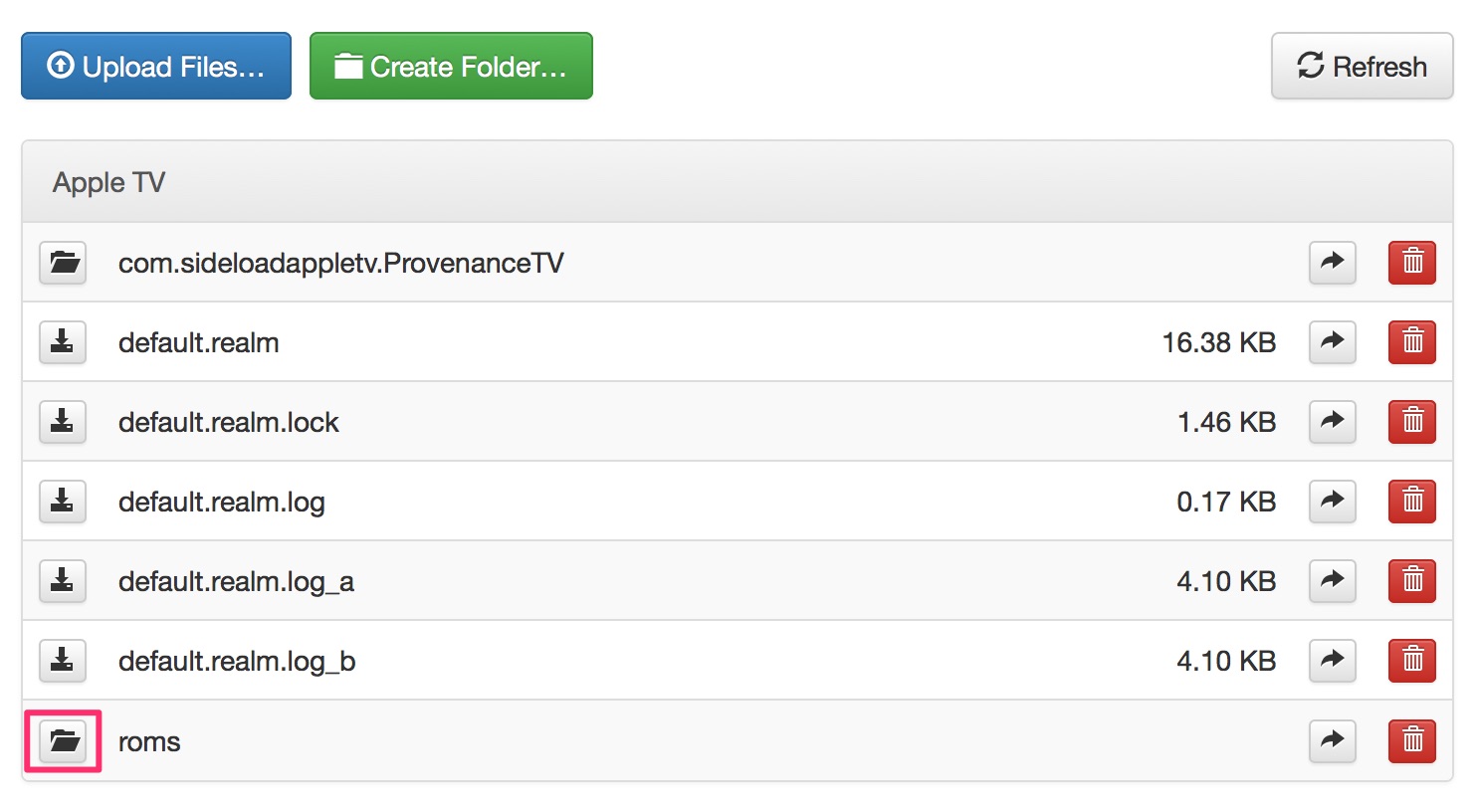Click the Create Folder button
Screen dimensions: 1481x812
click(451, 67)
